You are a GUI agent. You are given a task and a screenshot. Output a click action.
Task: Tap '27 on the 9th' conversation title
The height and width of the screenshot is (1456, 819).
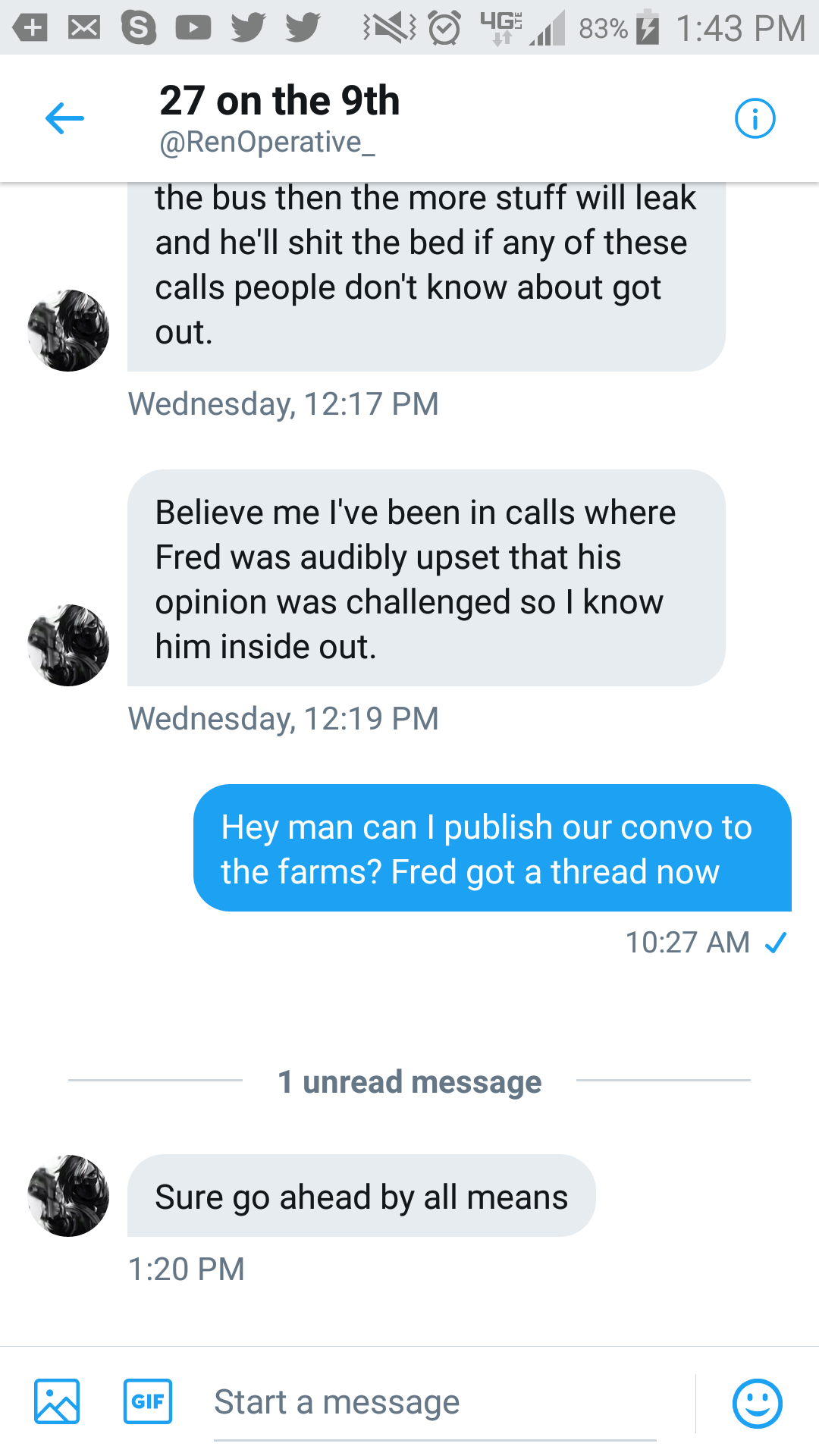point(279,100)
